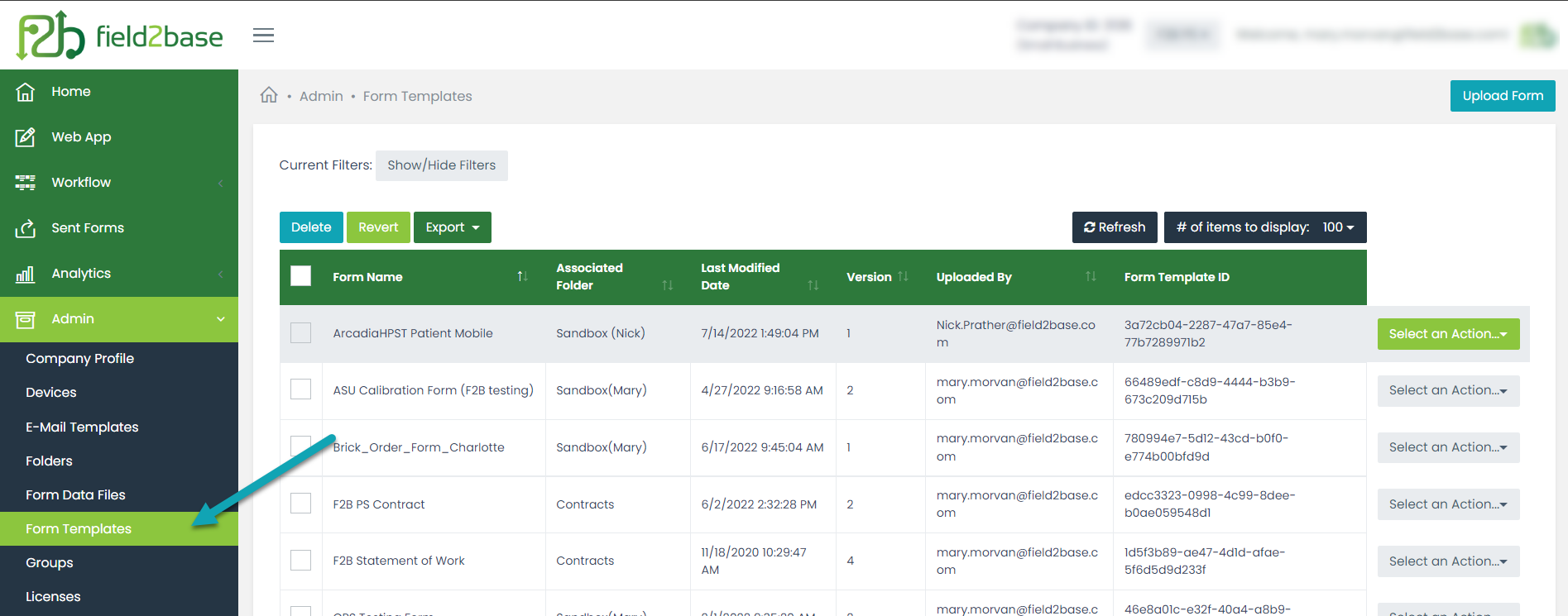Check the ASU Calibration Form row checkbox
Screen dimensions: 1568x616
click(x=301, y=389)
